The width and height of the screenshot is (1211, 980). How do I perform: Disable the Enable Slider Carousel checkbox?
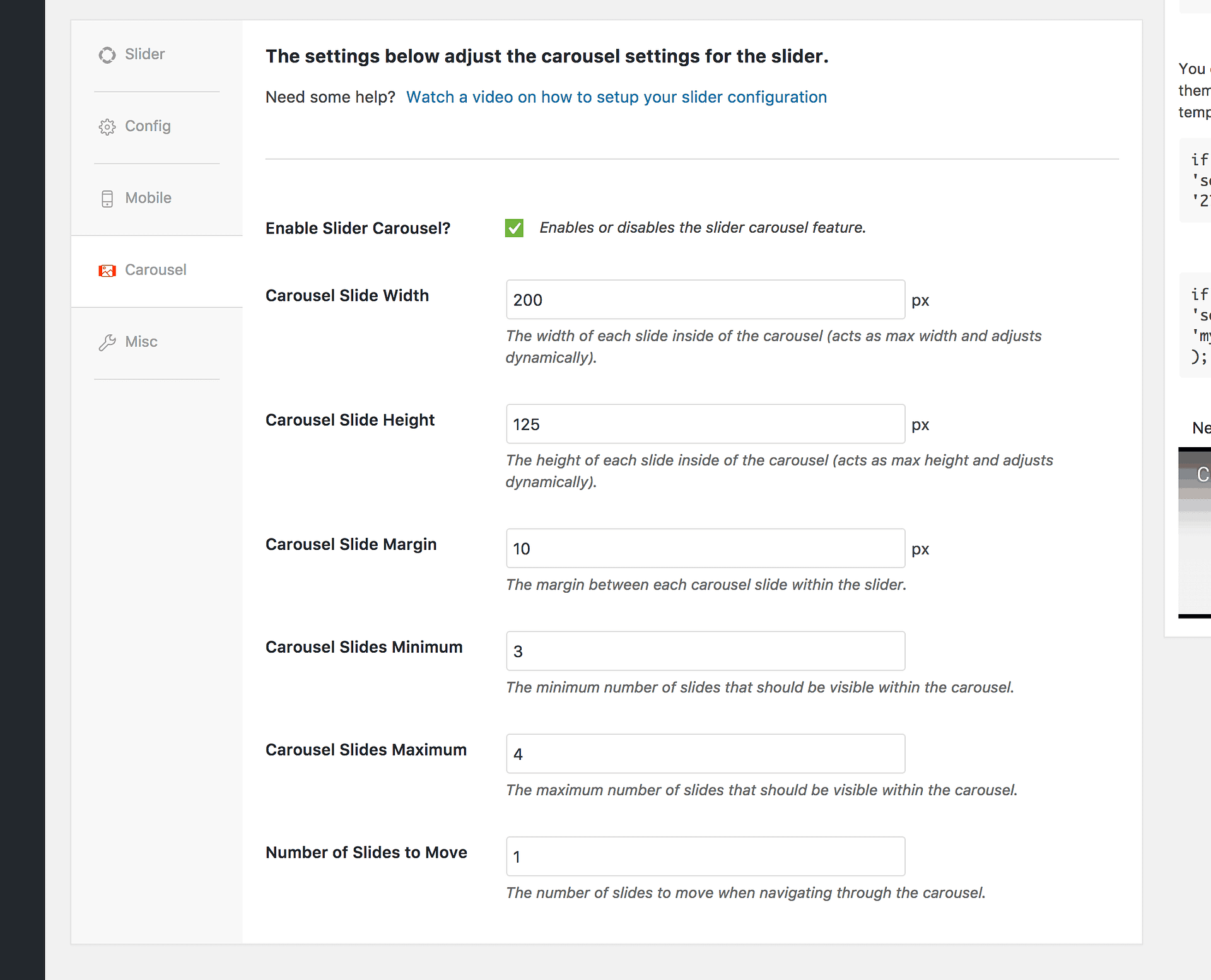pyautogui.click(x=514, y=228)
